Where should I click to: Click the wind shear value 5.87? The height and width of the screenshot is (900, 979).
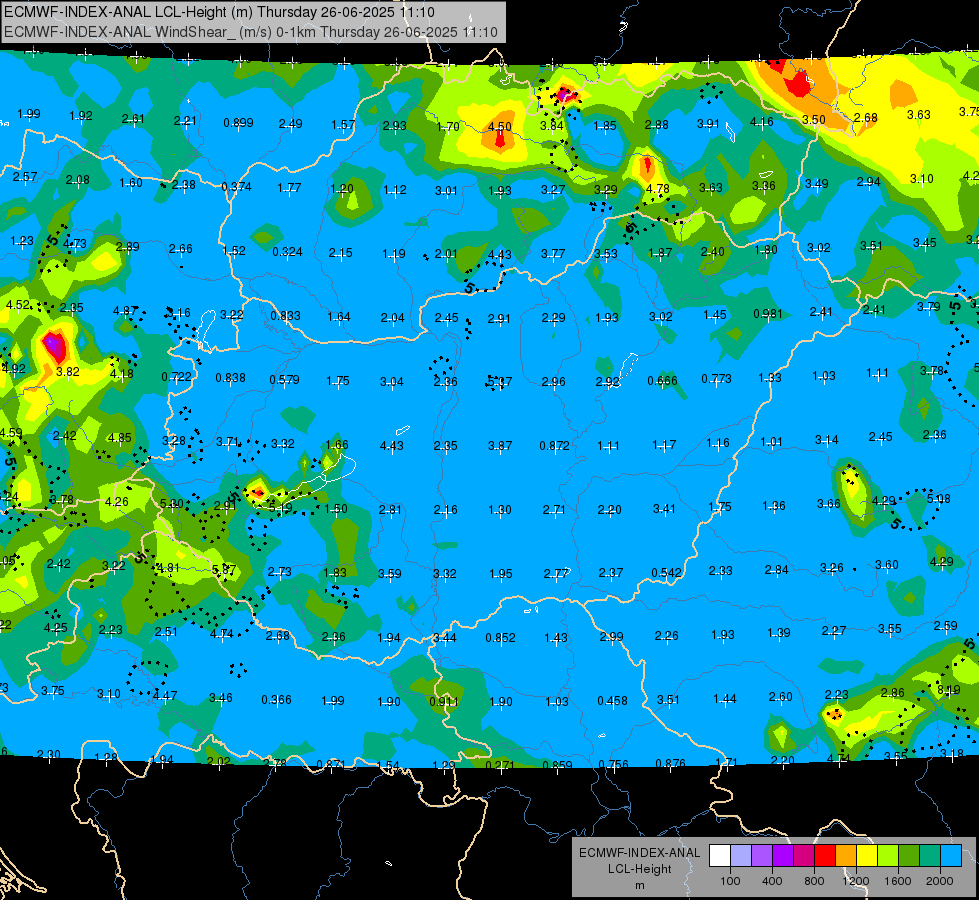click(x=224, y=569)
